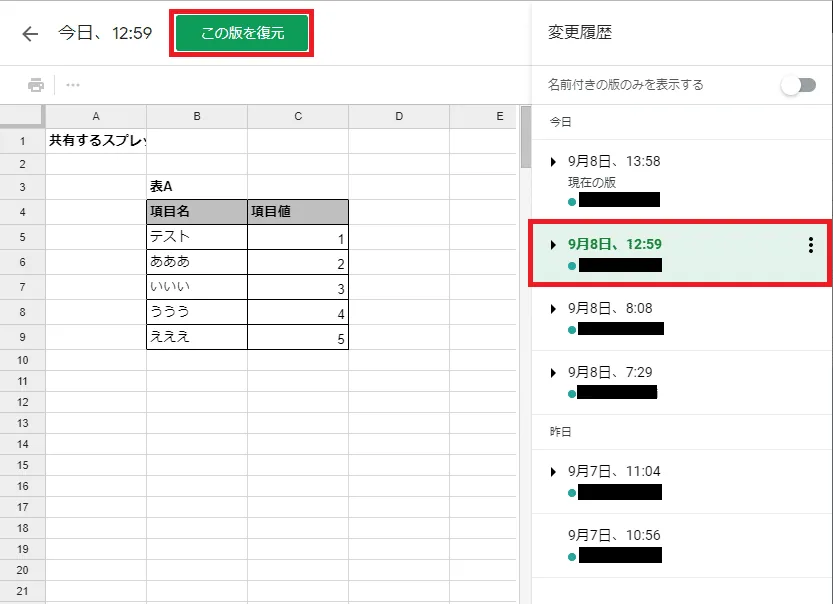Select the 9月7日、10:56 version
Viewport: 833px width, 604px height.
[x=614, y=535]
